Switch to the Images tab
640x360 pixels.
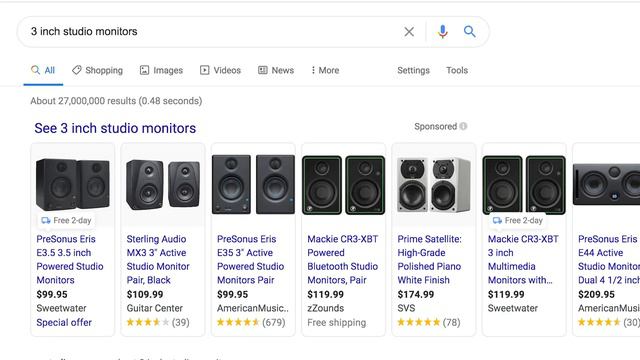161,70
